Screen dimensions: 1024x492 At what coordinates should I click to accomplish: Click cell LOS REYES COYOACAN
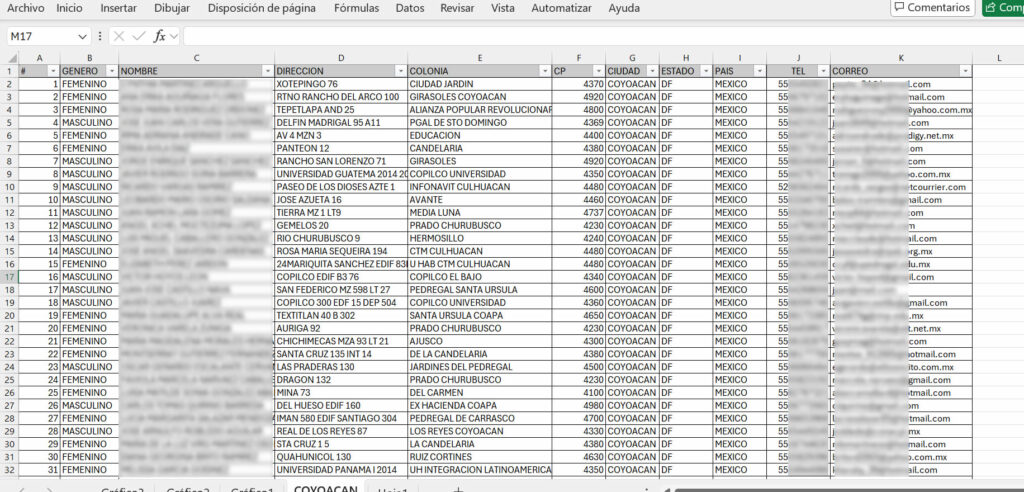click(479, 431)
